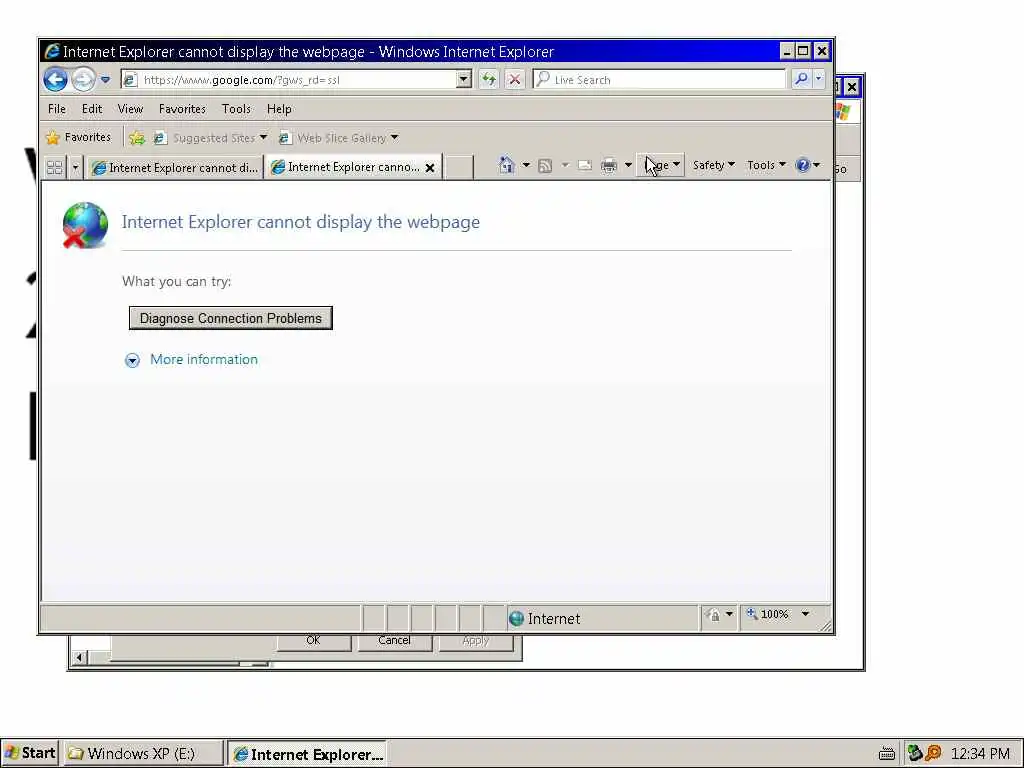The image size is (1024, 768).
Task: Click the orange magnifier tray icon
Action: (933, 754)
